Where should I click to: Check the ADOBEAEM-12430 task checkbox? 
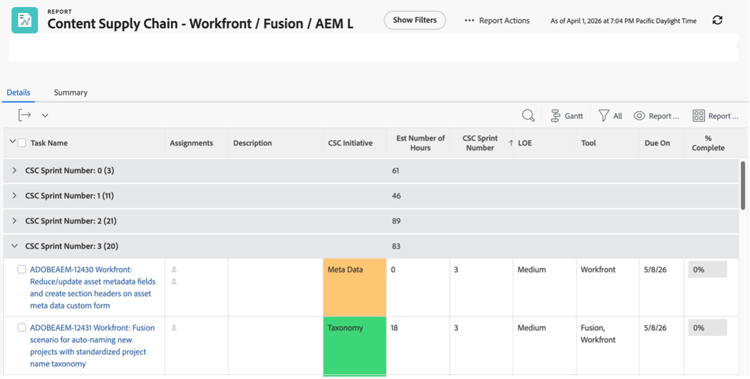click(22, 269)
